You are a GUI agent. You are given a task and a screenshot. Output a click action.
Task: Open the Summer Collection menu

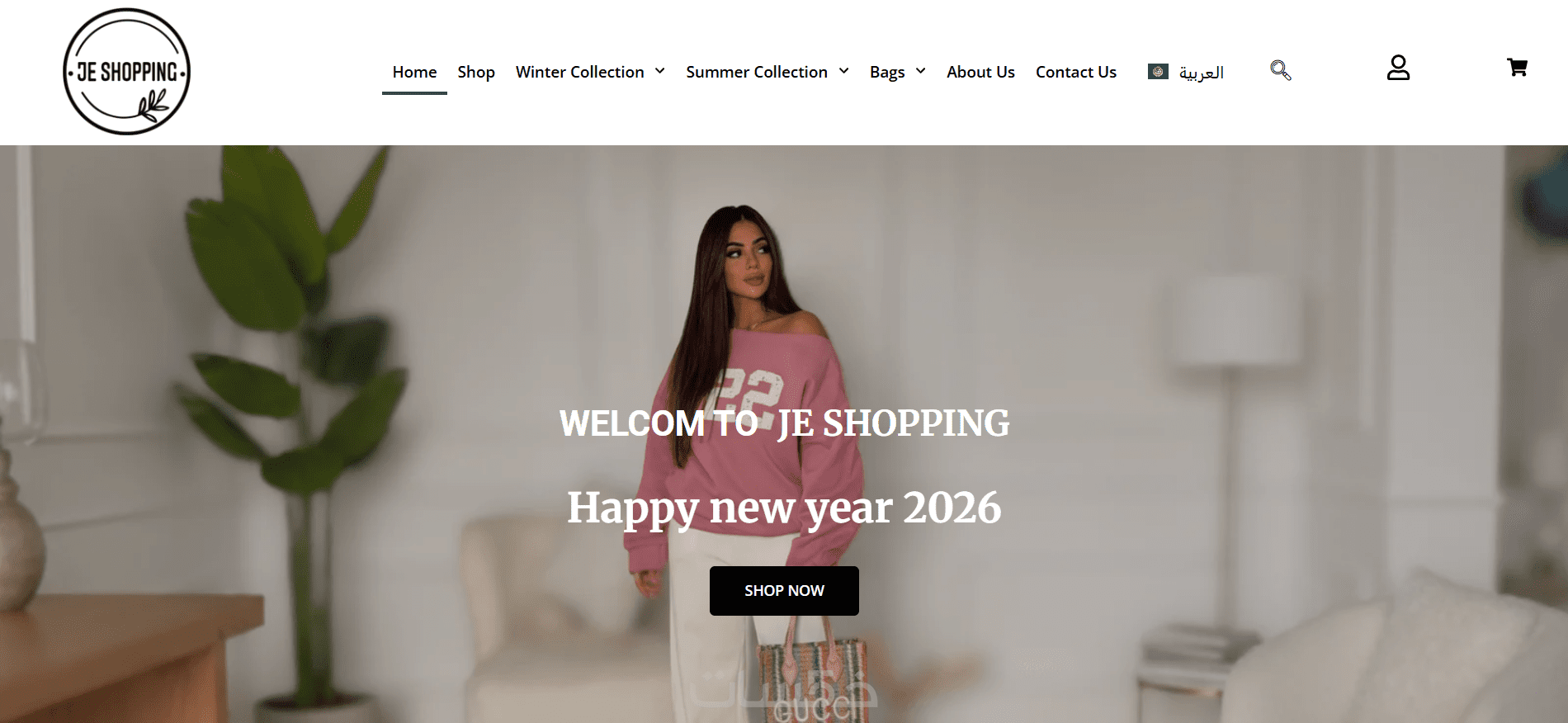(x=757, y=72)
